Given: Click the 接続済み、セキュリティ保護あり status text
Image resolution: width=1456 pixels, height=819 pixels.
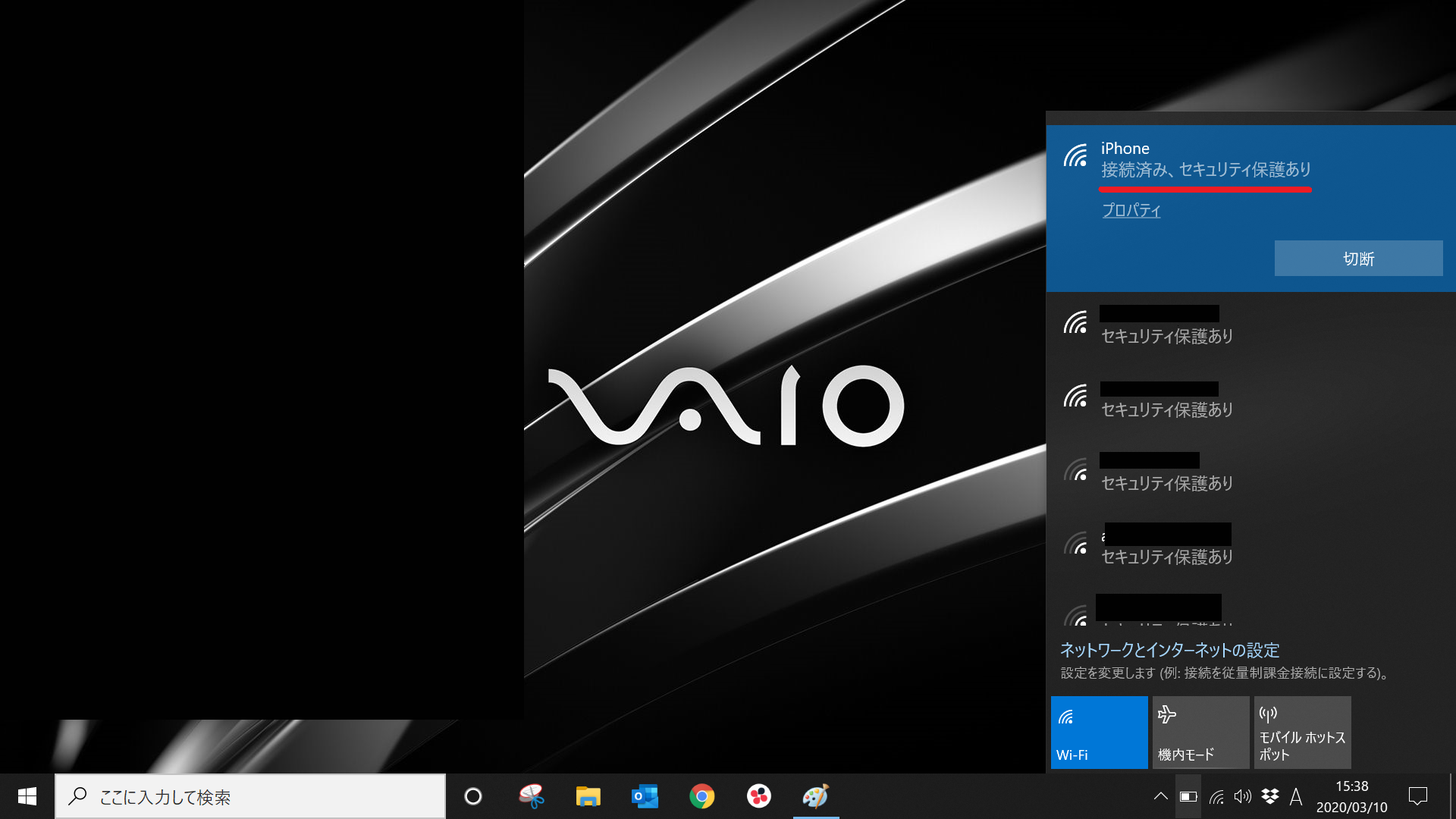Looking at the screenshot, I should point(1206,170).
